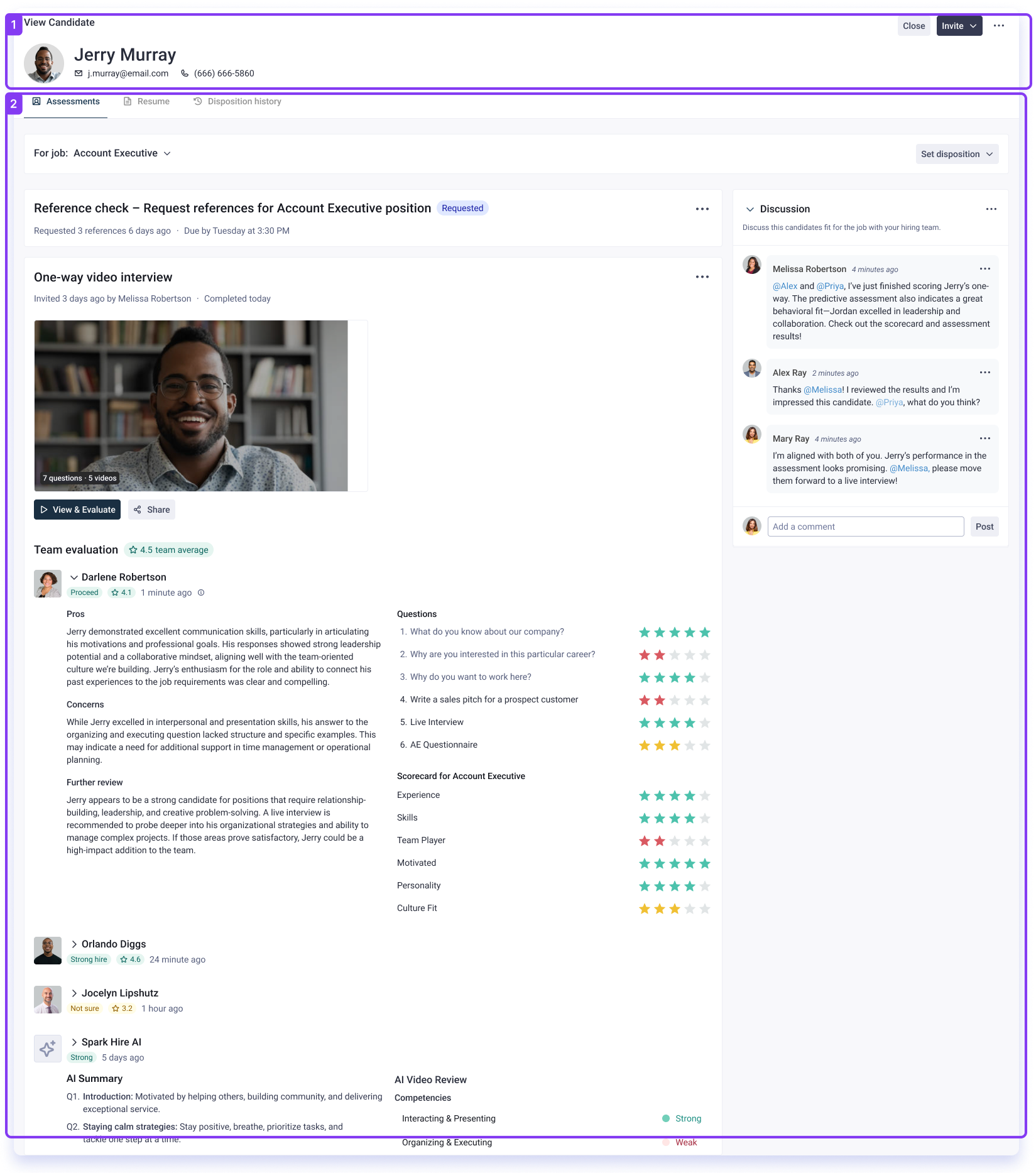The width and height of the screenshot is (1036, 1173).
Task: Click the Spark Hire AI sparkle icon
Action: (48, 1049)
